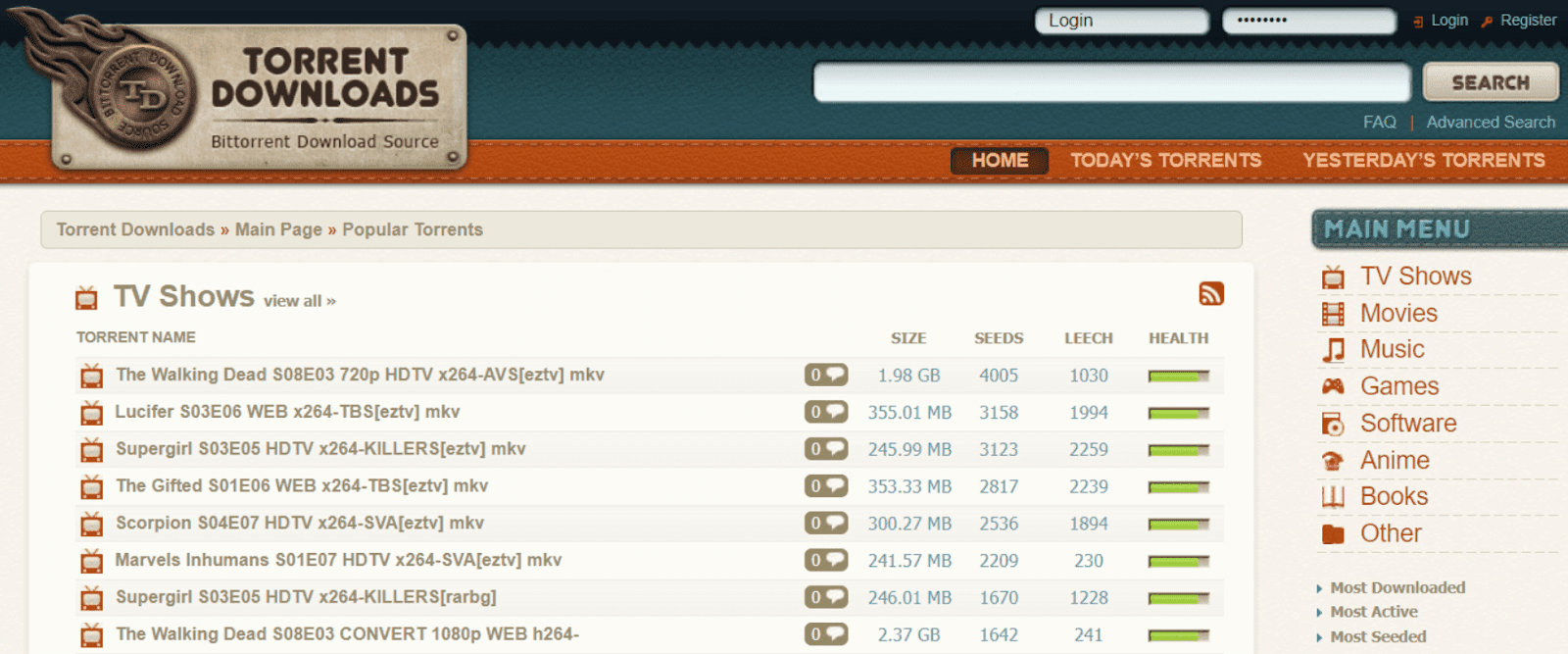
Task: Click TV icon beside Scorpion S04E07 row
Action: coord(92,524)
